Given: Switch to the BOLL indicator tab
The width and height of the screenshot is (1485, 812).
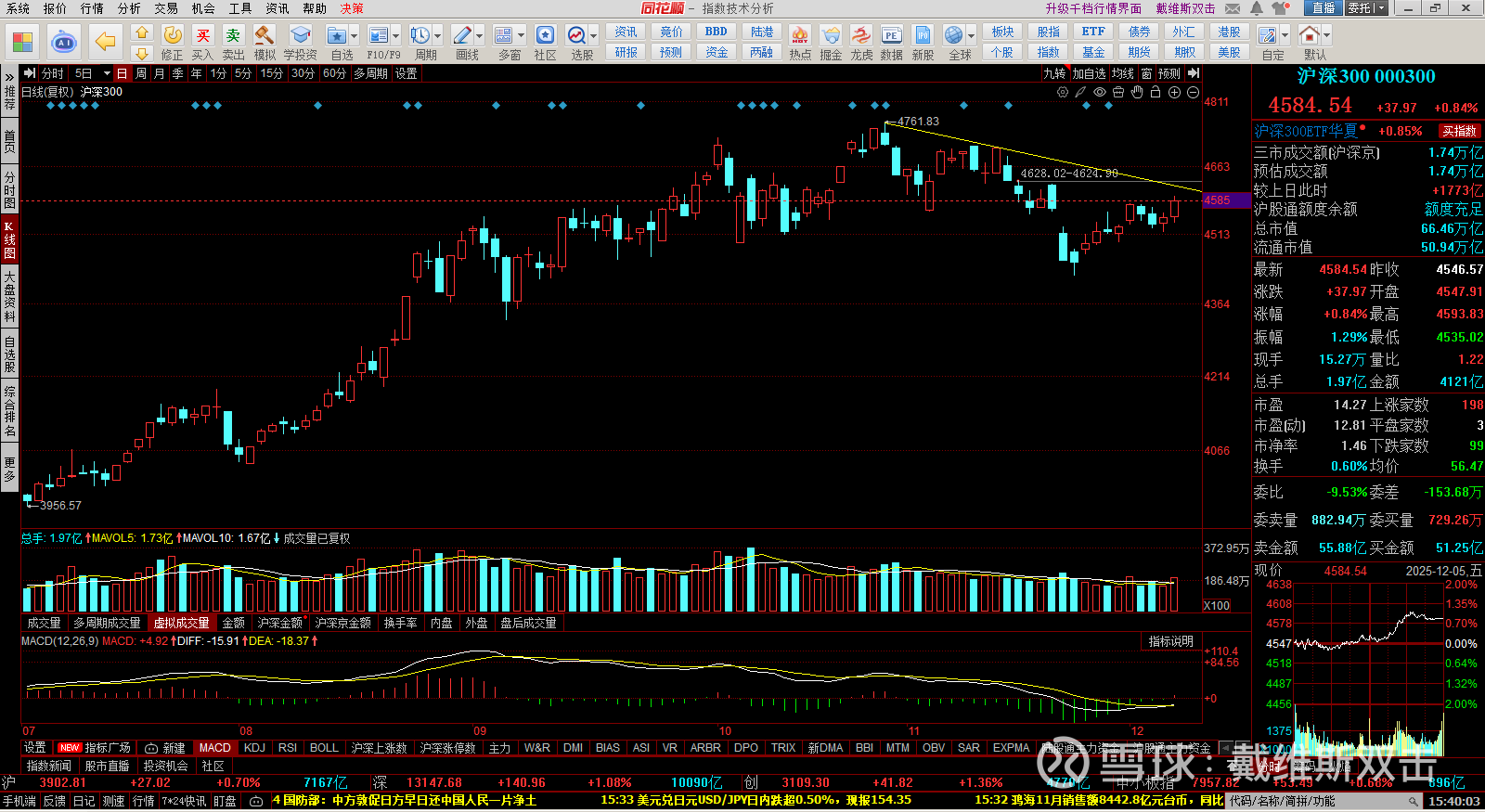Looking at the screenshot, I should tap(324, 748).
